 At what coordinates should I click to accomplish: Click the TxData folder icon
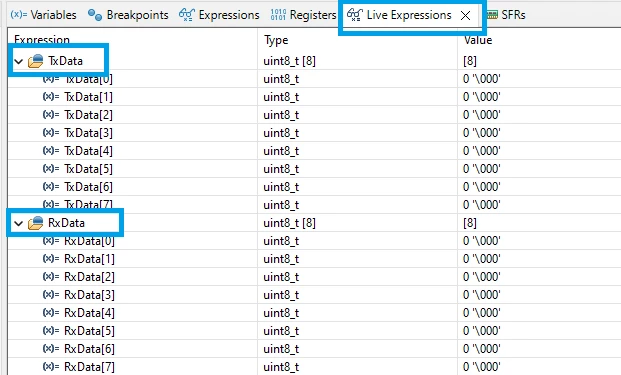coord(35,61)
